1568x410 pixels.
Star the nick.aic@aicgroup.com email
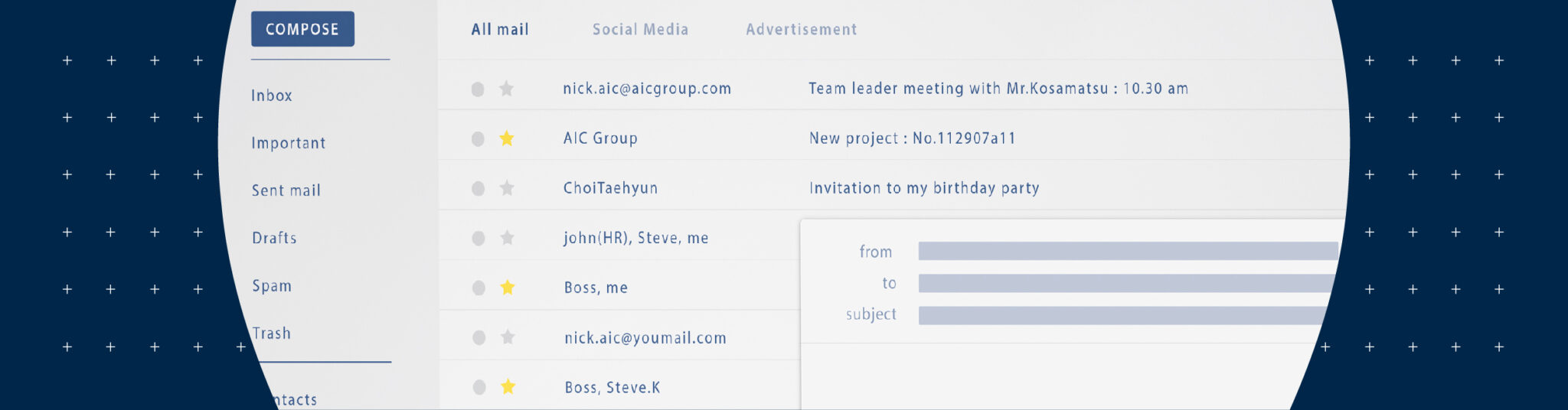coord(506,89)
